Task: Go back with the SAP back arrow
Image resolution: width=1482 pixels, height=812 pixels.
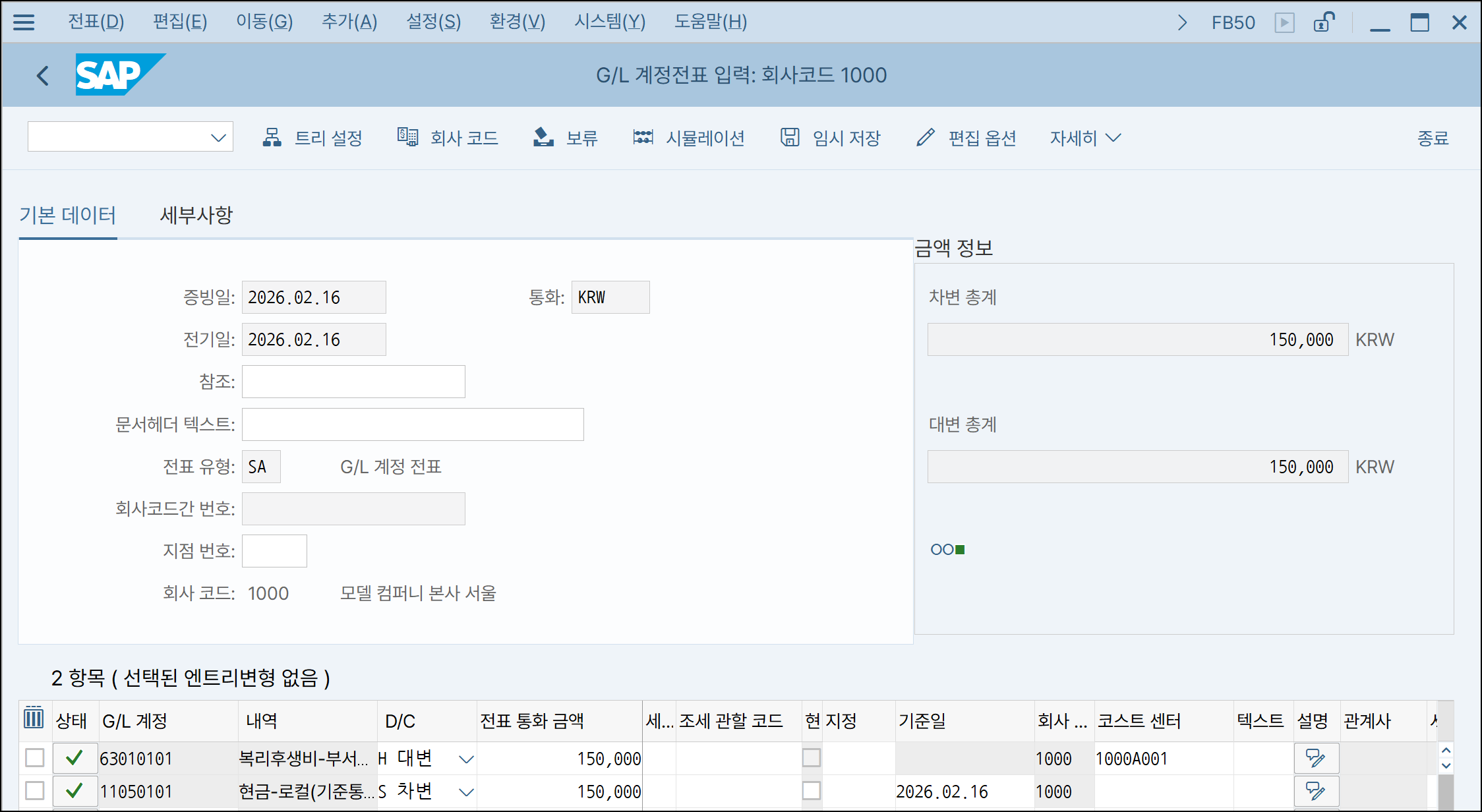Action: (43, 76)
